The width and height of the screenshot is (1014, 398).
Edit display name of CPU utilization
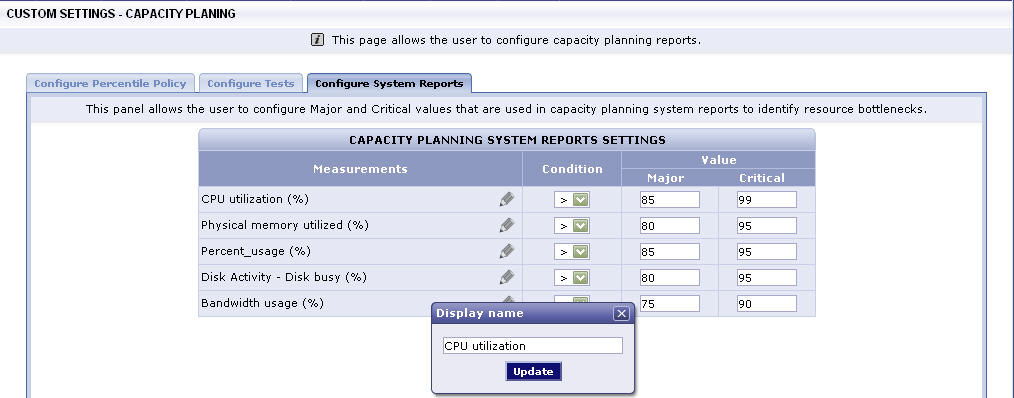coord(507,199)
